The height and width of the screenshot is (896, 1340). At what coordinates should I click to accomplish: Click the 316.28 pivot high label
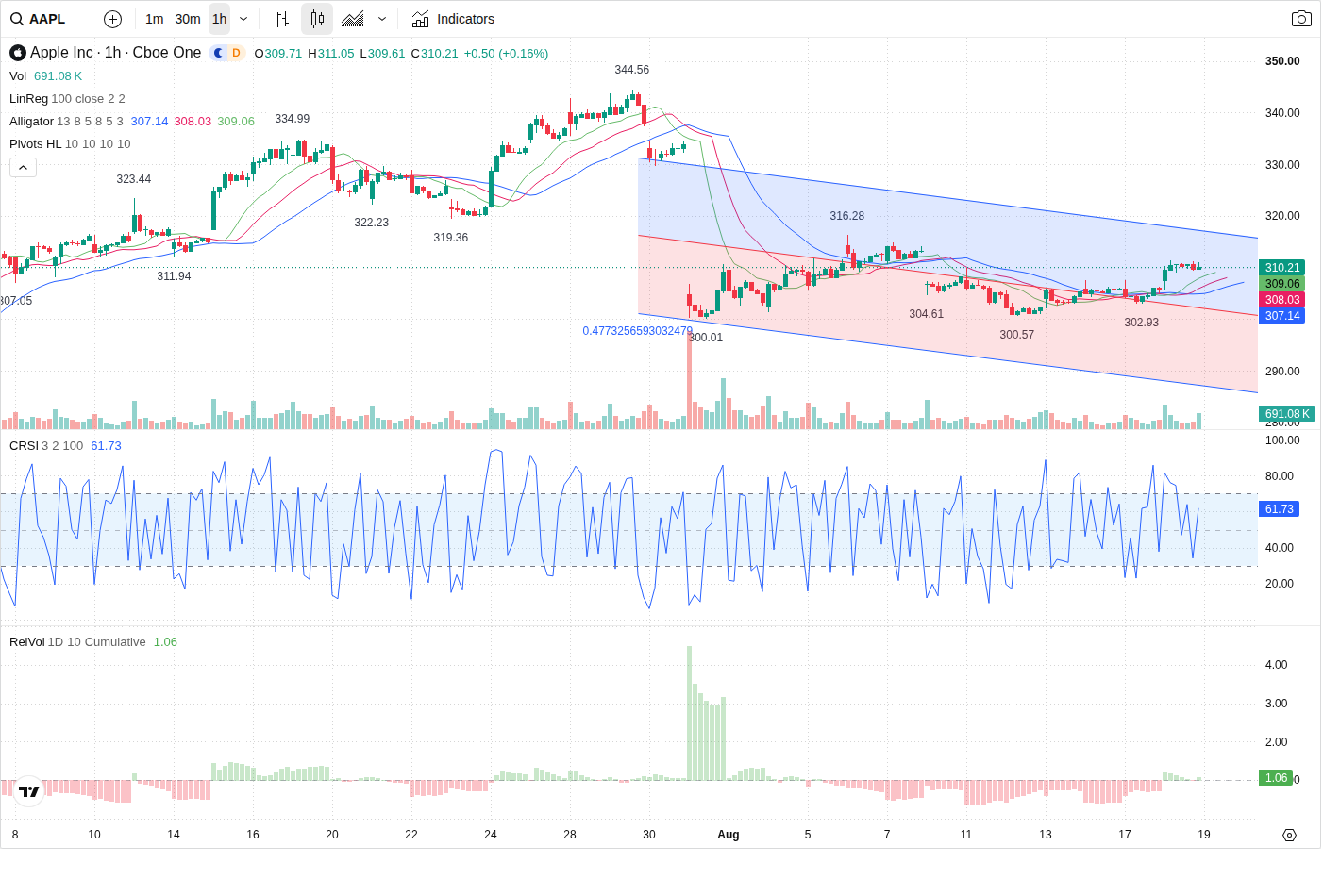coord(846,216)
